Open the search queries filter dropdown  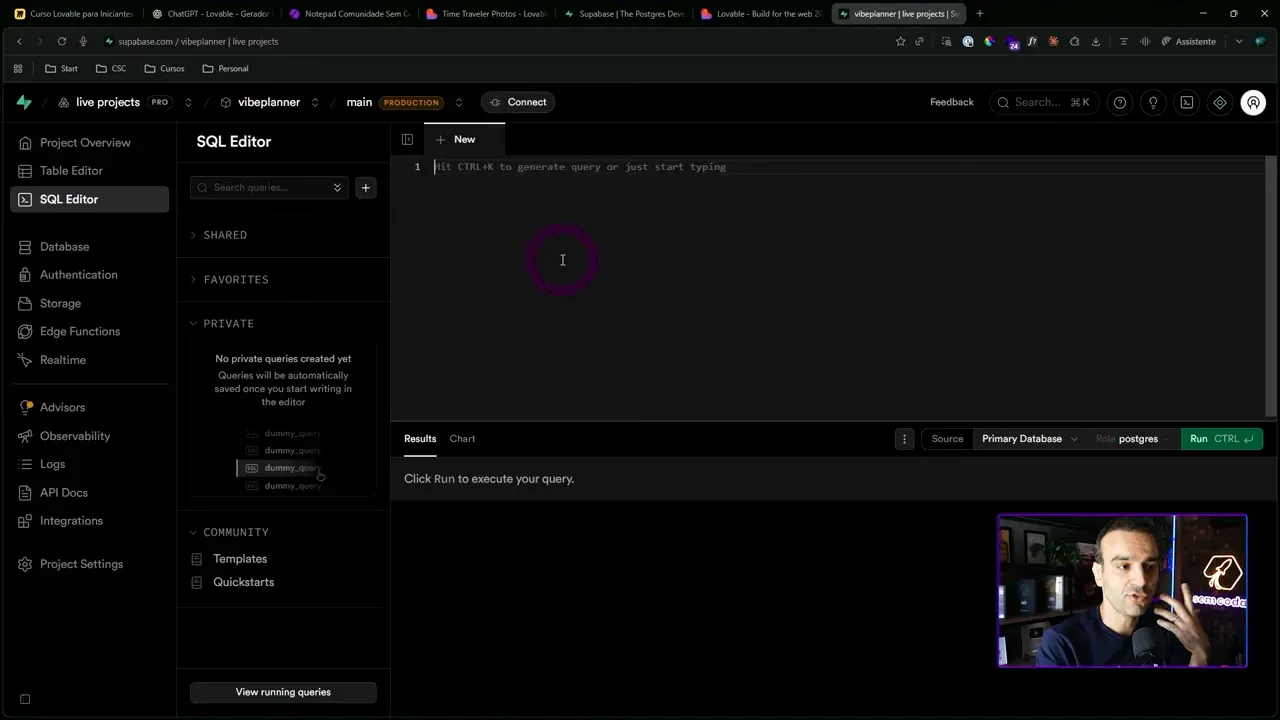[337, 187]
